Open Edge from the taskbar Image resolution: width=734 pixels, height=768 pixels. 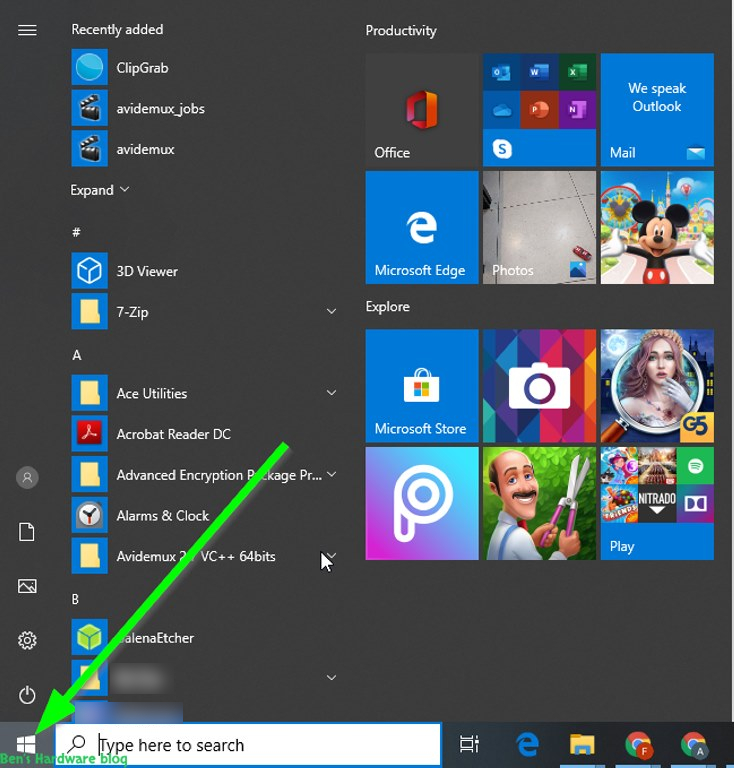527,745
